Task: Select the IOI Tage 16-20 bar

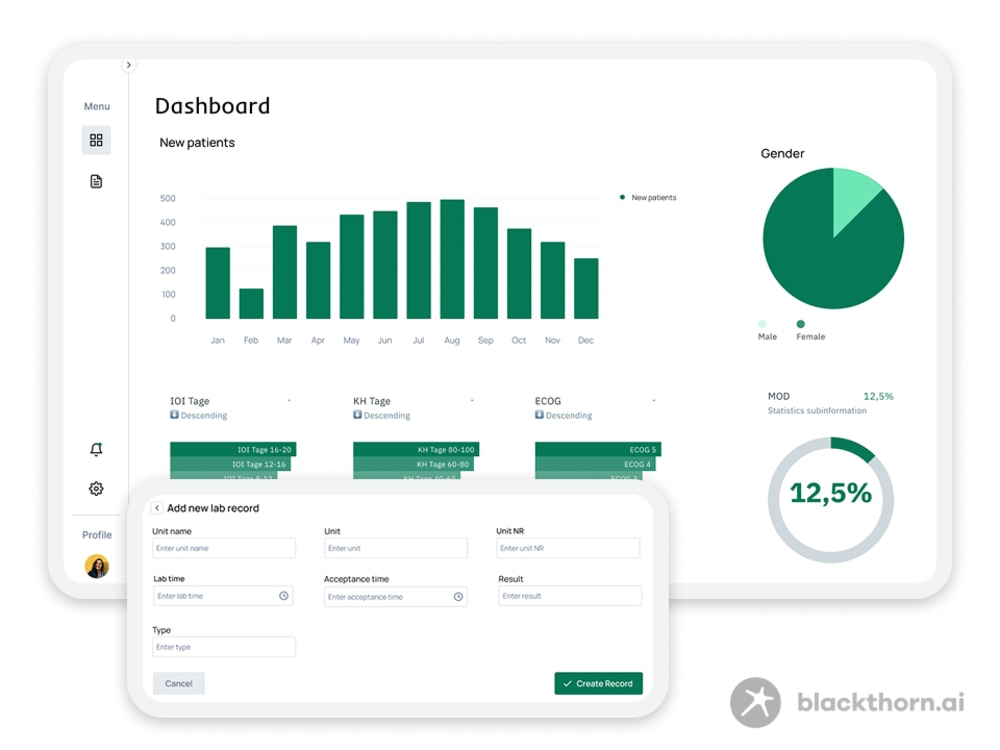Action: tap(233, 449)
